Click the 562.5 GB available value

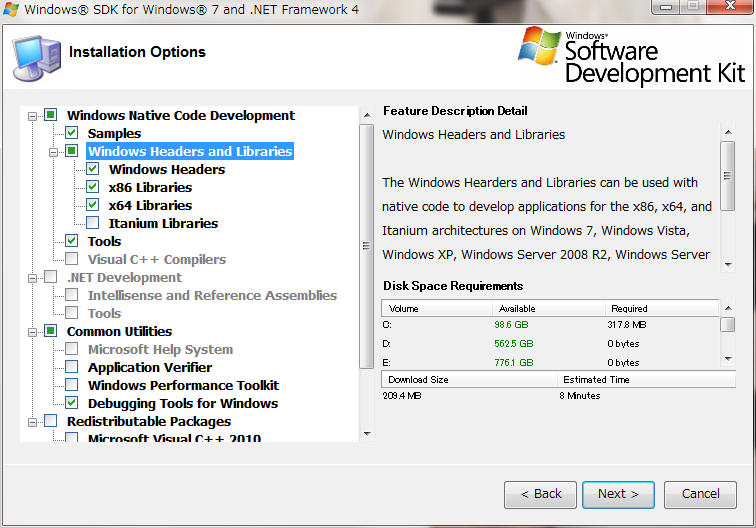pyautogui.click(x=513, y=344)
